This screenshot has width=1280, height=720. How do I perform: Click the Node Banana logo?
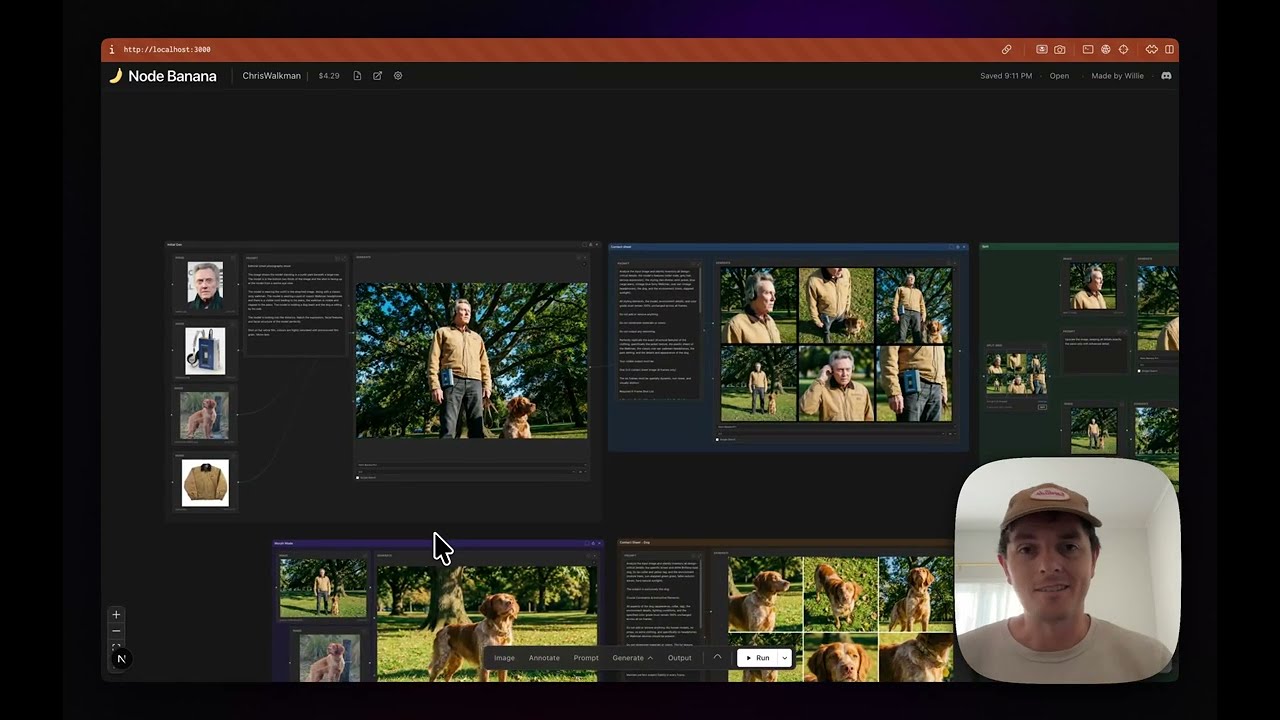point(162,76)
